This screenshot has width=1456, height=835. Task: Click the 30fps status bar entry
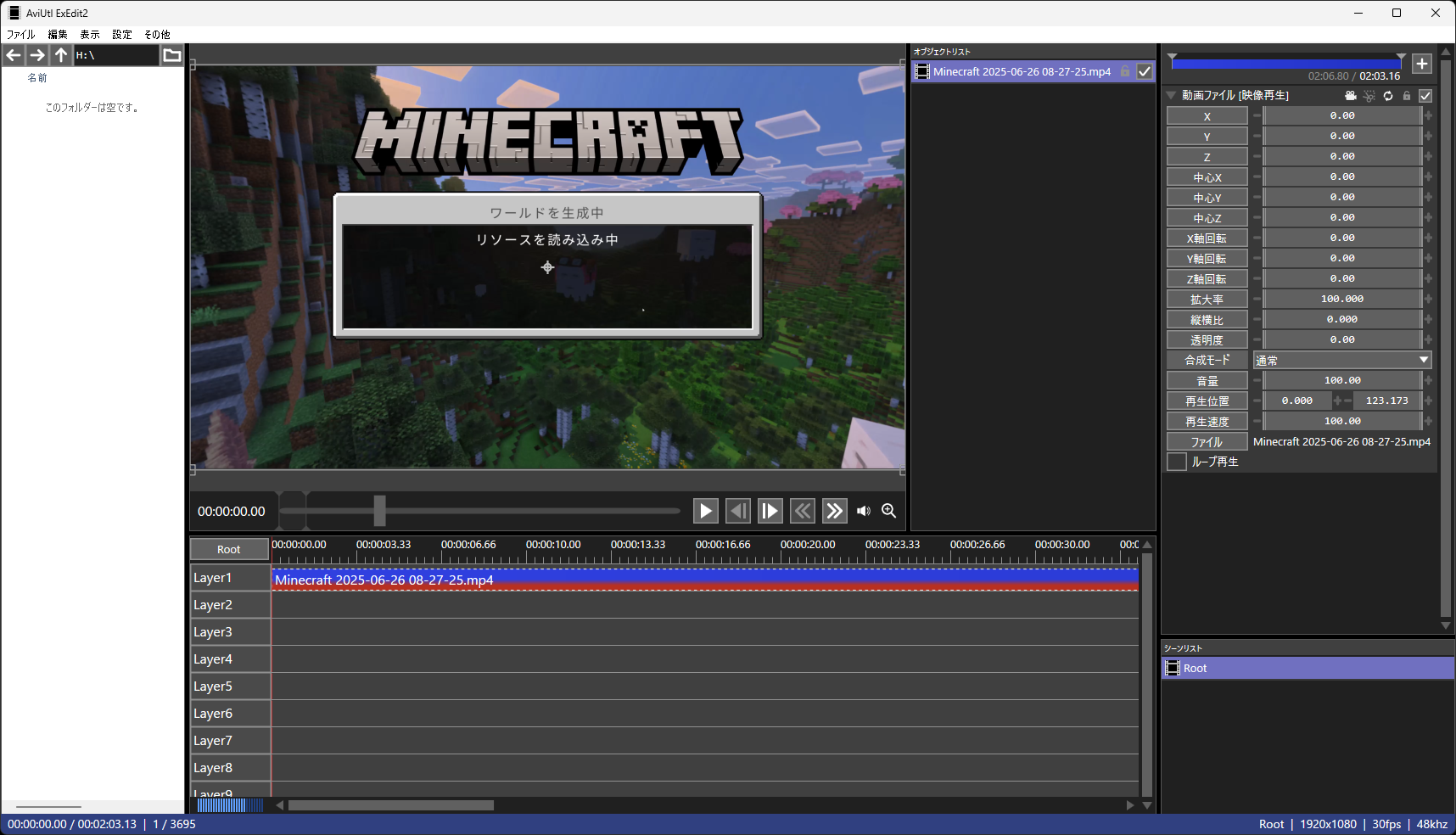coord(1386,824)
